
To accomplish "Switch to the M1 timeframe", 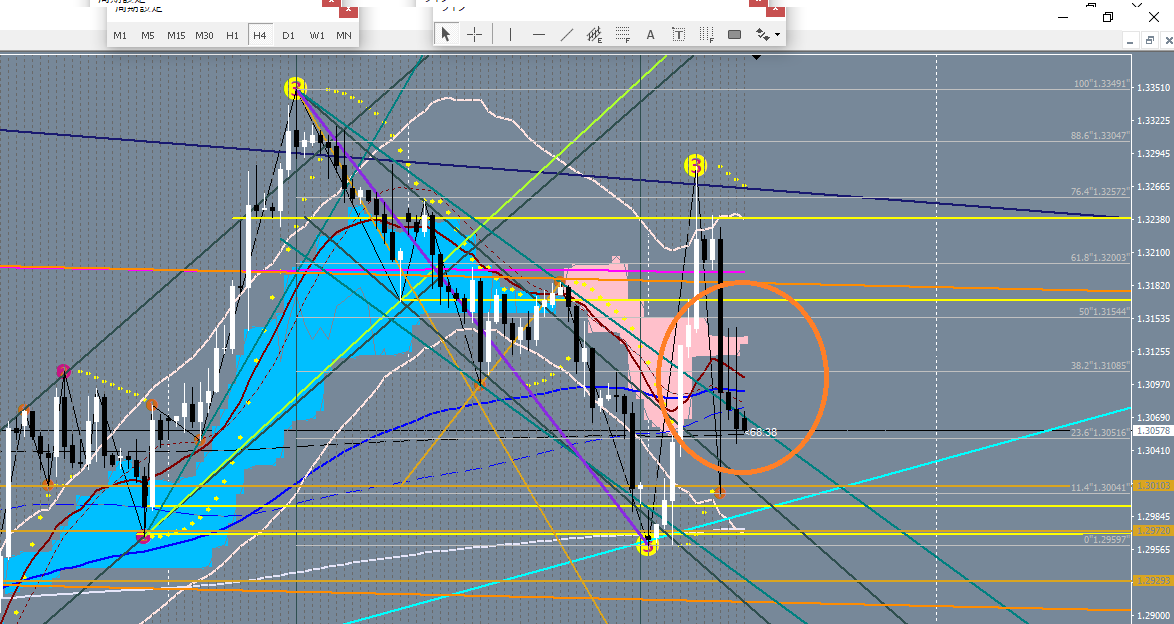I will tap(120, 35).
